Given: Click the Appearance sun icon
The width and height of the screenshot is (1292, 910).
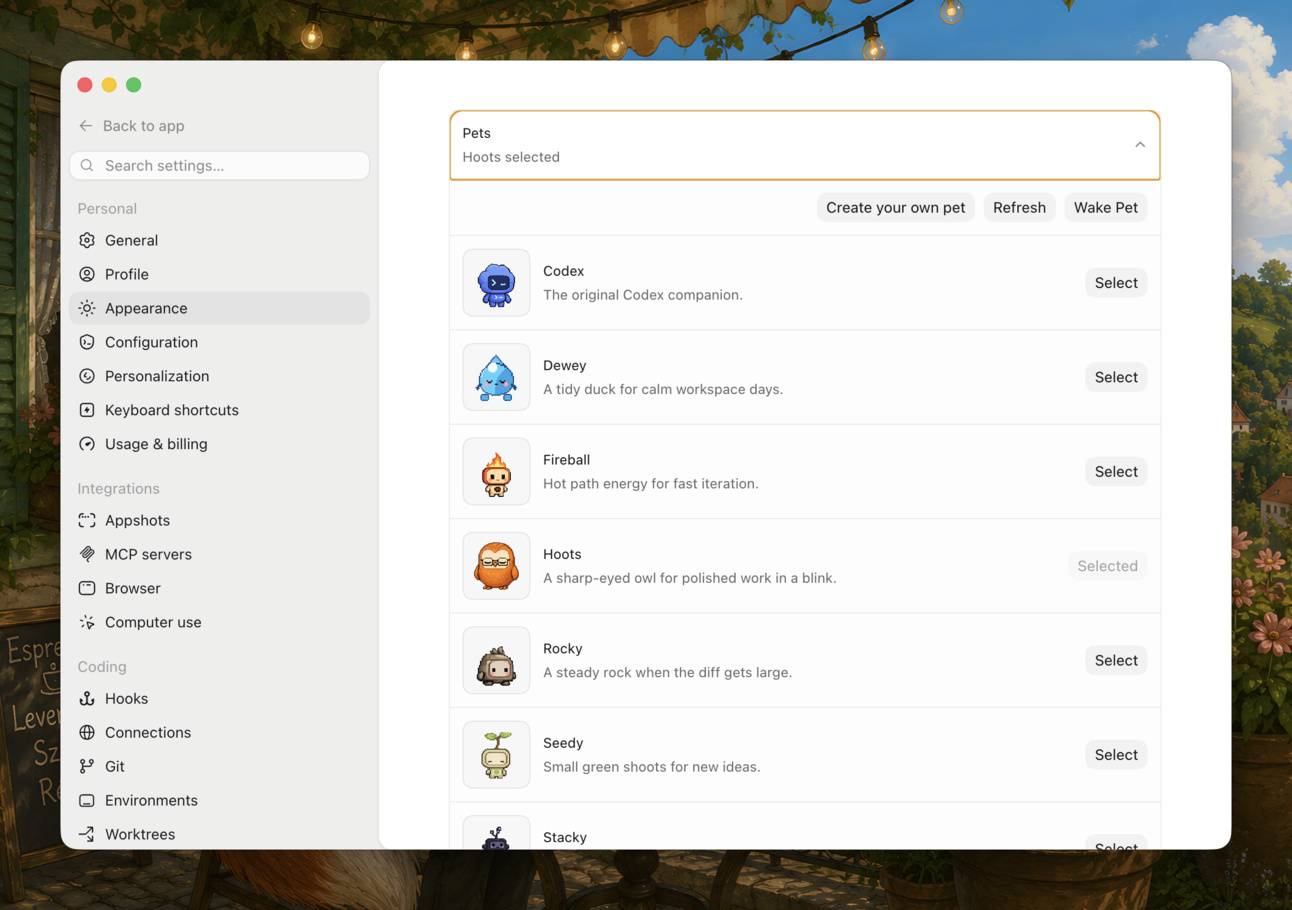Looking at the screenshot, I should (x=87, y=308).
